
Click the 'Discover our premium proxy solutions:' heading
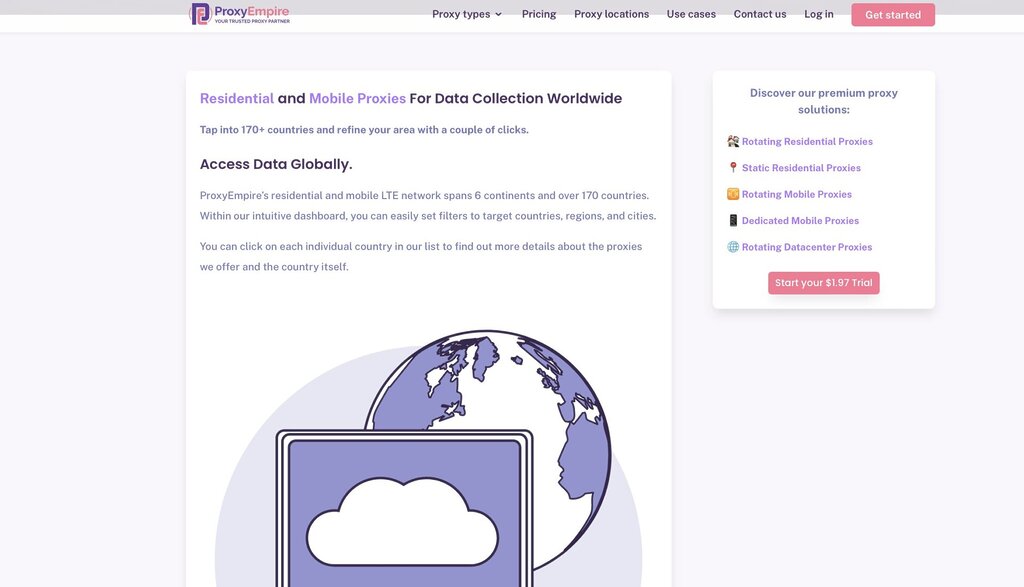coord(824,101)
